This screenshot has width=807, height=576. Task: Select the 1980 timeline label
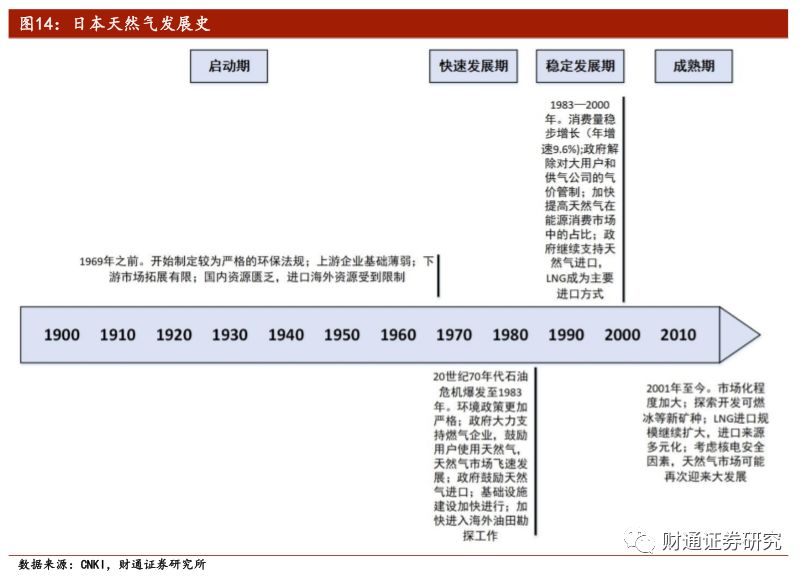(x=511, y=335)
